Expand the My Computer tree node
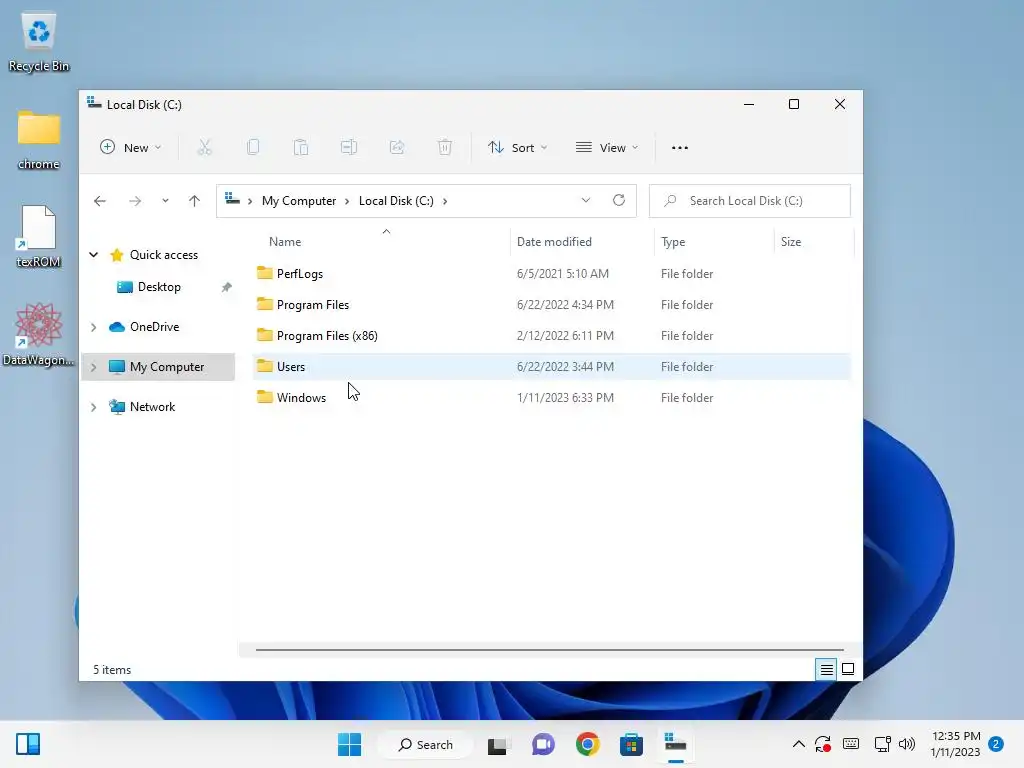The width and height of the screenshot is (1024, 768). click(x=93, y=368)
